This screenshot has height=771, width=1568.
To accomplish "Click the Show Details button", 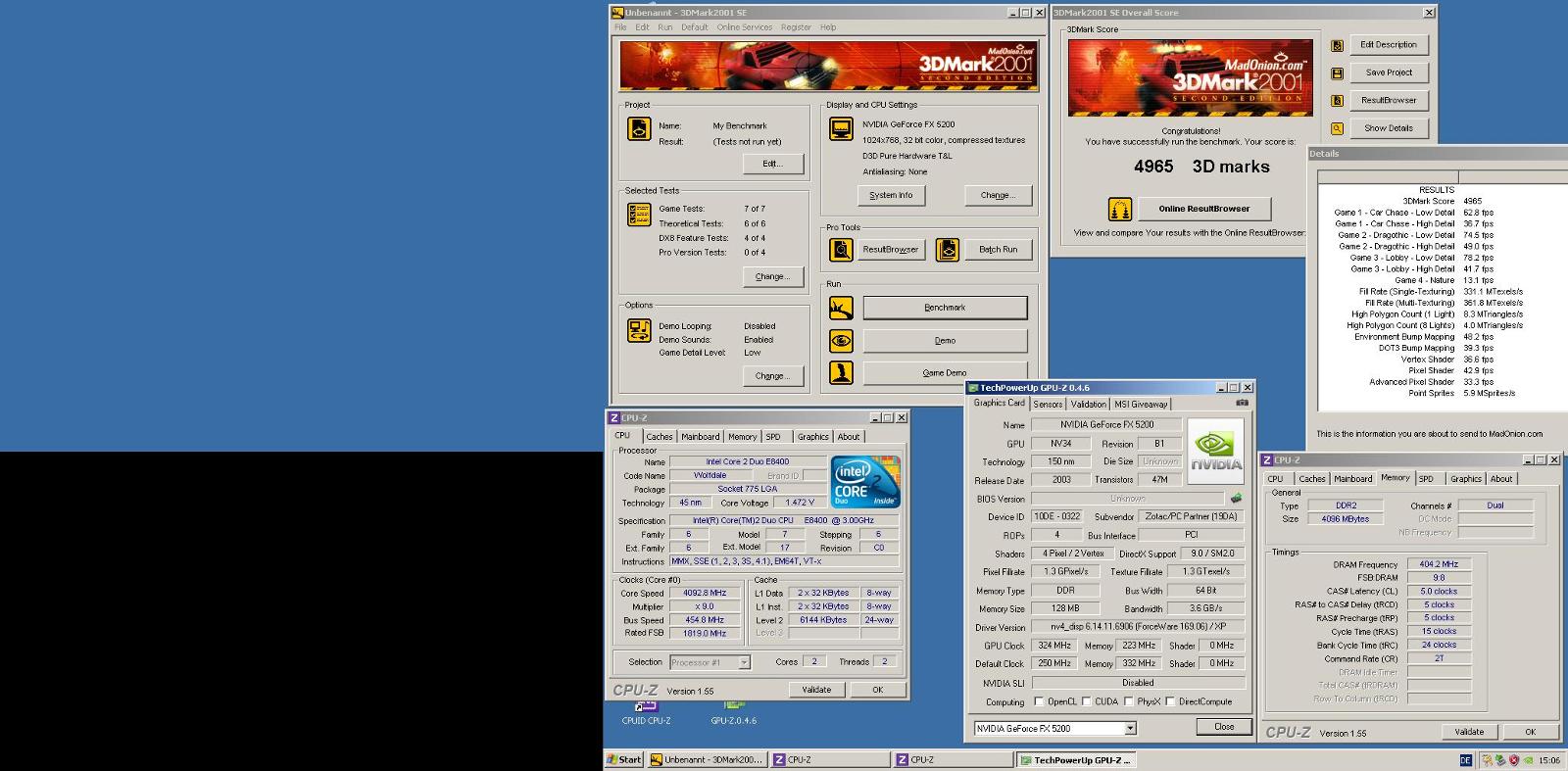I will 1389,128.
